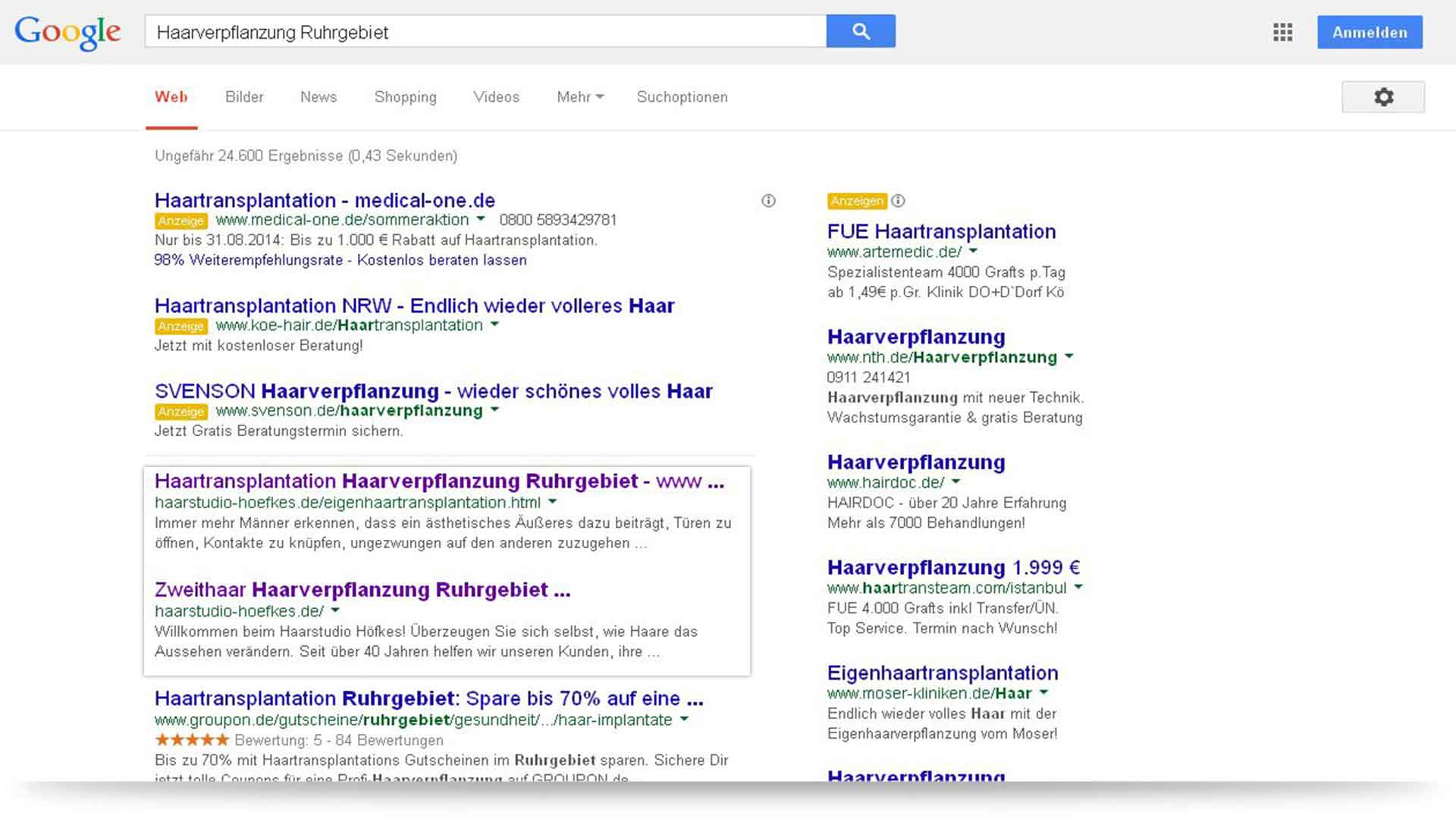Expand arrow beside groupon.de URL
Viewport: 1456px width, 819px height.
coord(684,719)
